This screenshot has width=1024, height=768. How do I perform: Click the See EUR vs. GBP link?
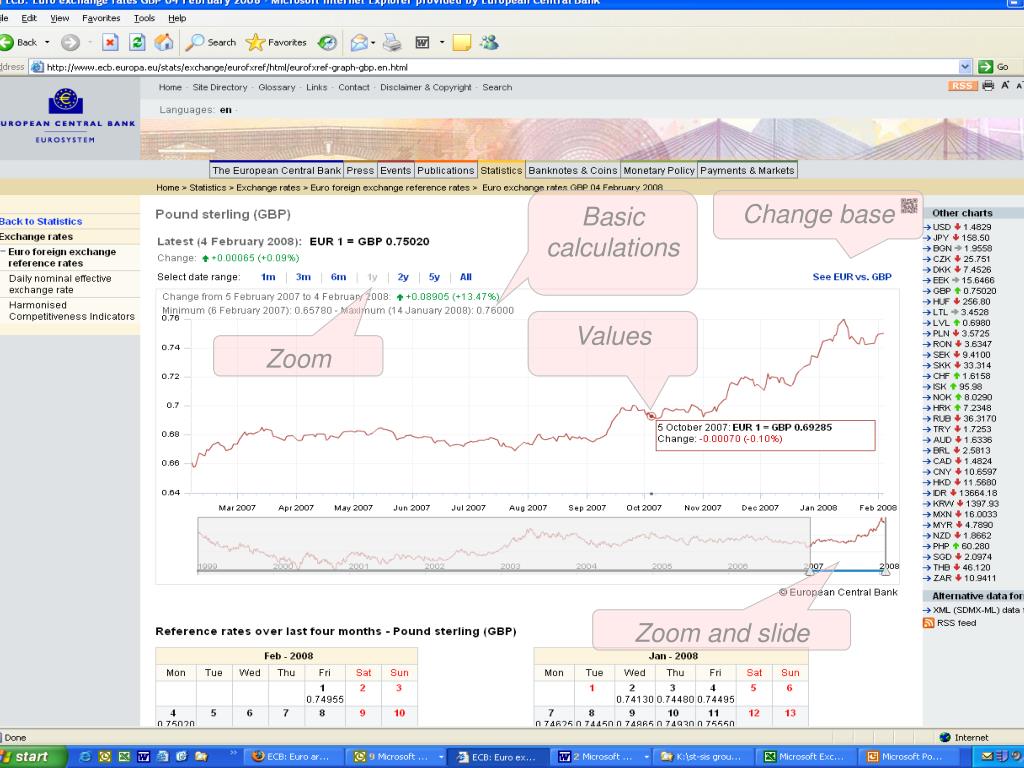click(x=852, y=277)
